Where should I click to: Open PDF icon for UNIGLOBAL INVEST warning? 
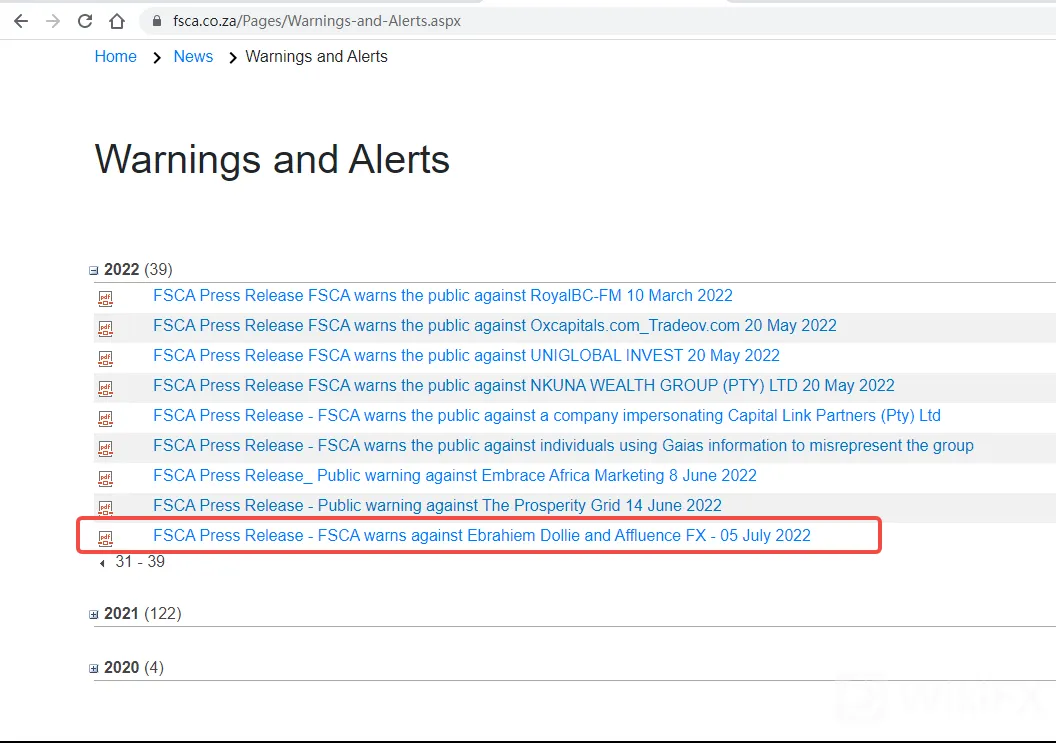[x=106, y=358]
